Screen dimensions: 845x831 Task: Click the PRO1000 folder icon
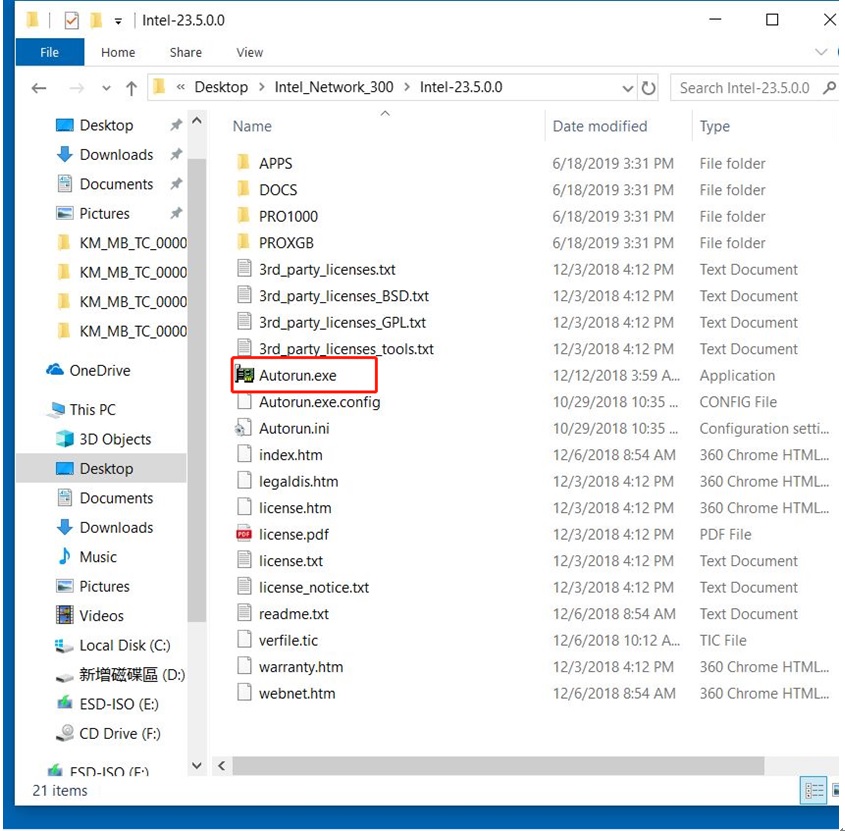pyautogui.click(x=244, y=216)
